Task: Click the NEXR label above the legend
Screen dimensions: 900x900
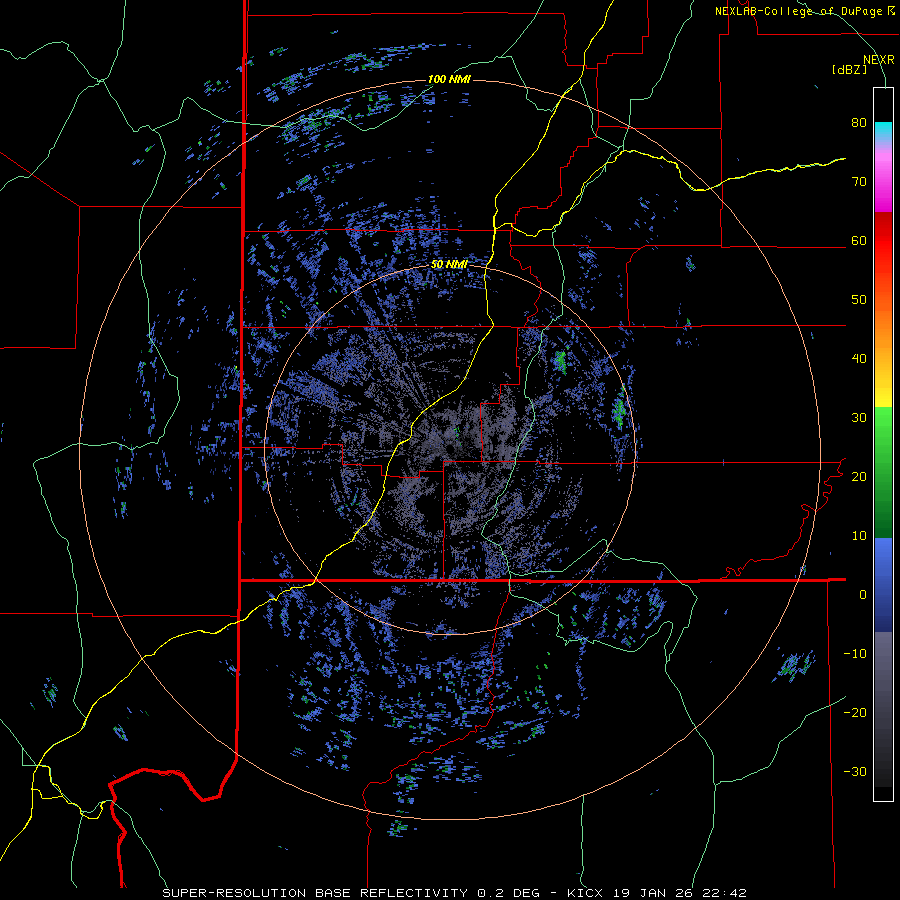Action: (x=879, y=60)
